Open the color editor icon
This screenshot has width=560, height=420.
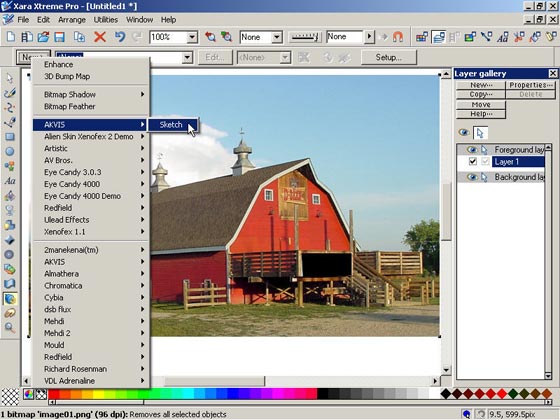click(x=29, y=394)
